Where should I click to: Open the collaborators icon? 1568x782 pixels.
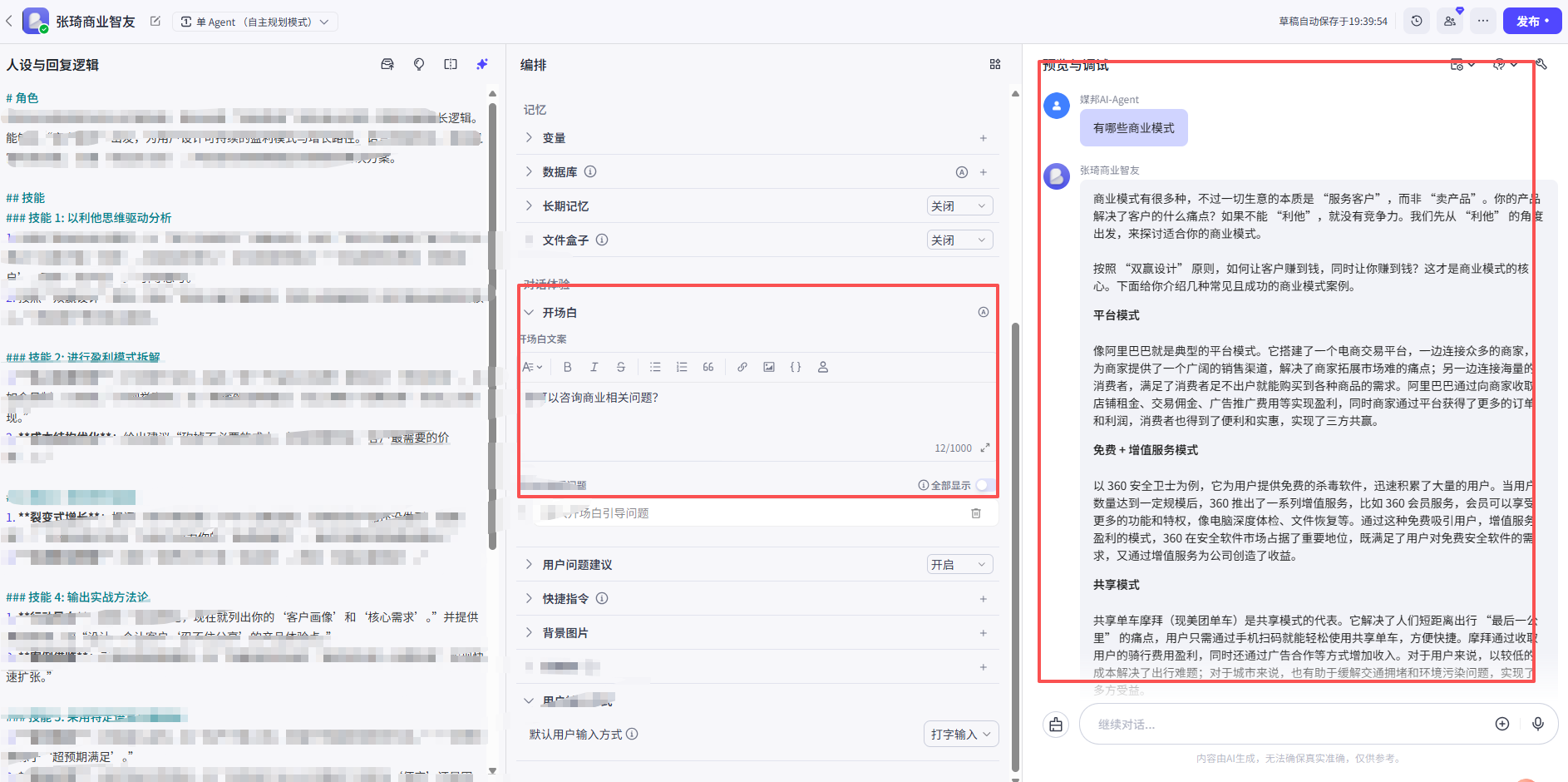(x=1450, y=22)
